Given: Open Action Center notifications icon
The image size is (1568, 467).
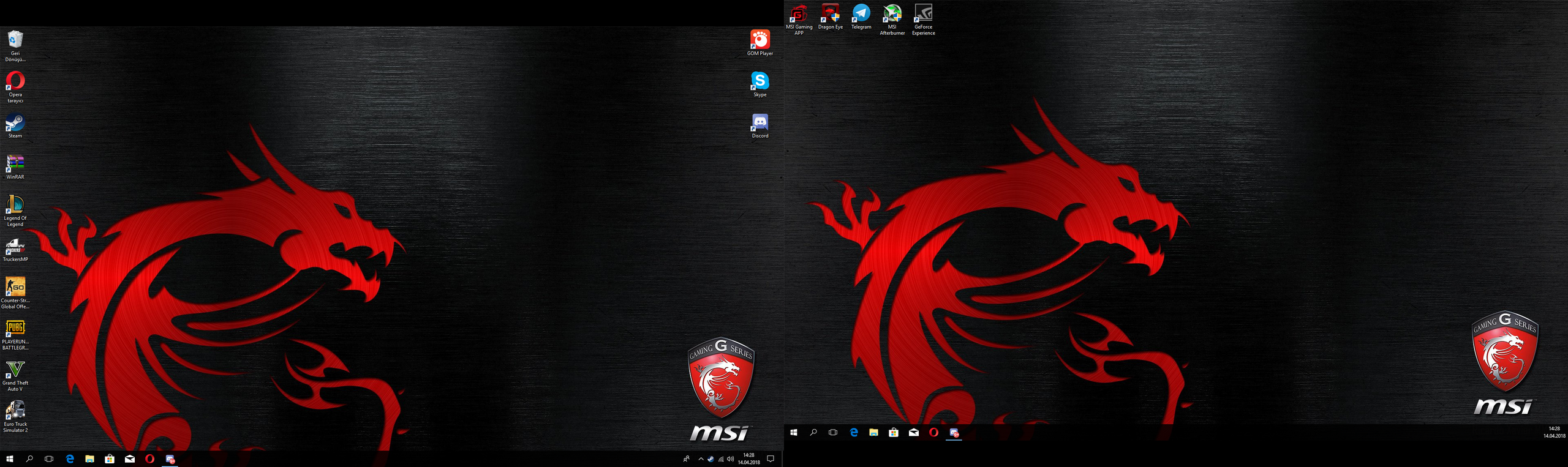Looking at the screenshot, I should point(771,459).
